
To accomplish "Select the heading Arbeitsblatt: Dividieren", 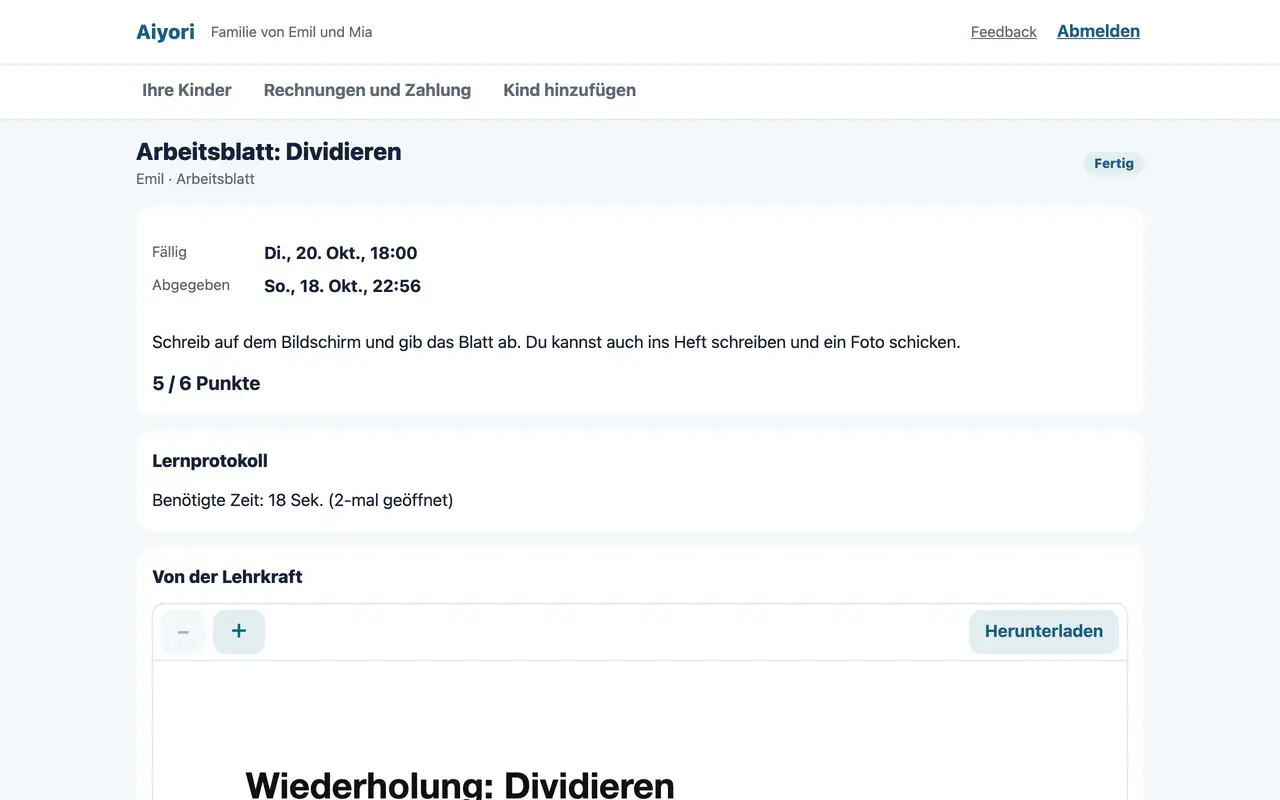I will [x=269, y=152].
